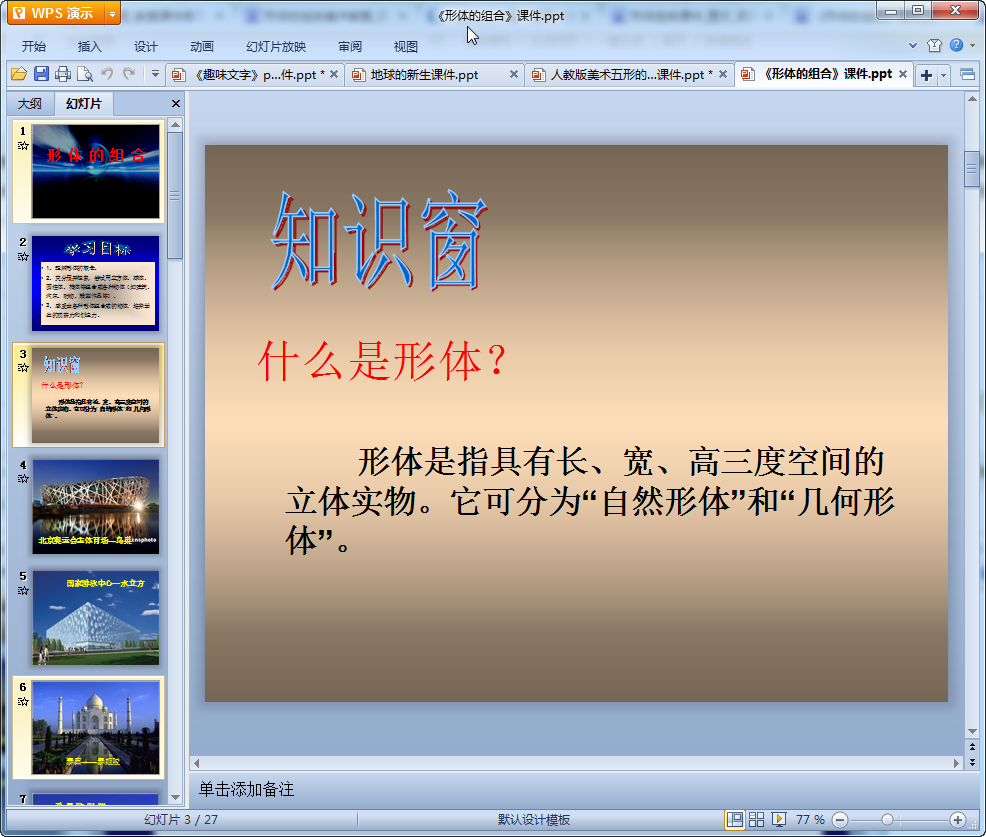Open the WPS 演示 application menu
This screenshot has height=837, width=986.
click(55, 13)
